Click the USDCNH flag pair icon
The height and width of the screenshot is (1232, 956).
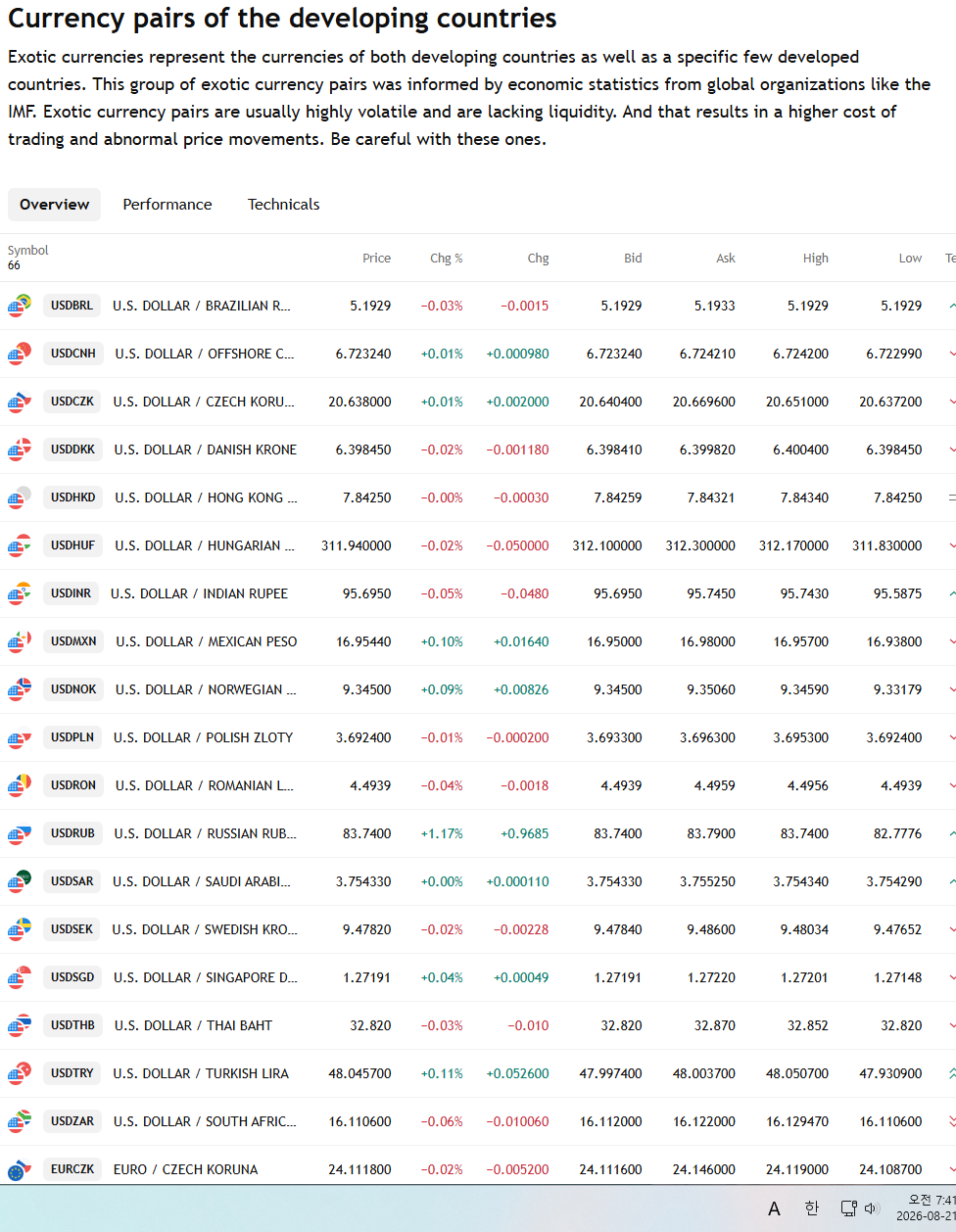(x=20, y=354)
